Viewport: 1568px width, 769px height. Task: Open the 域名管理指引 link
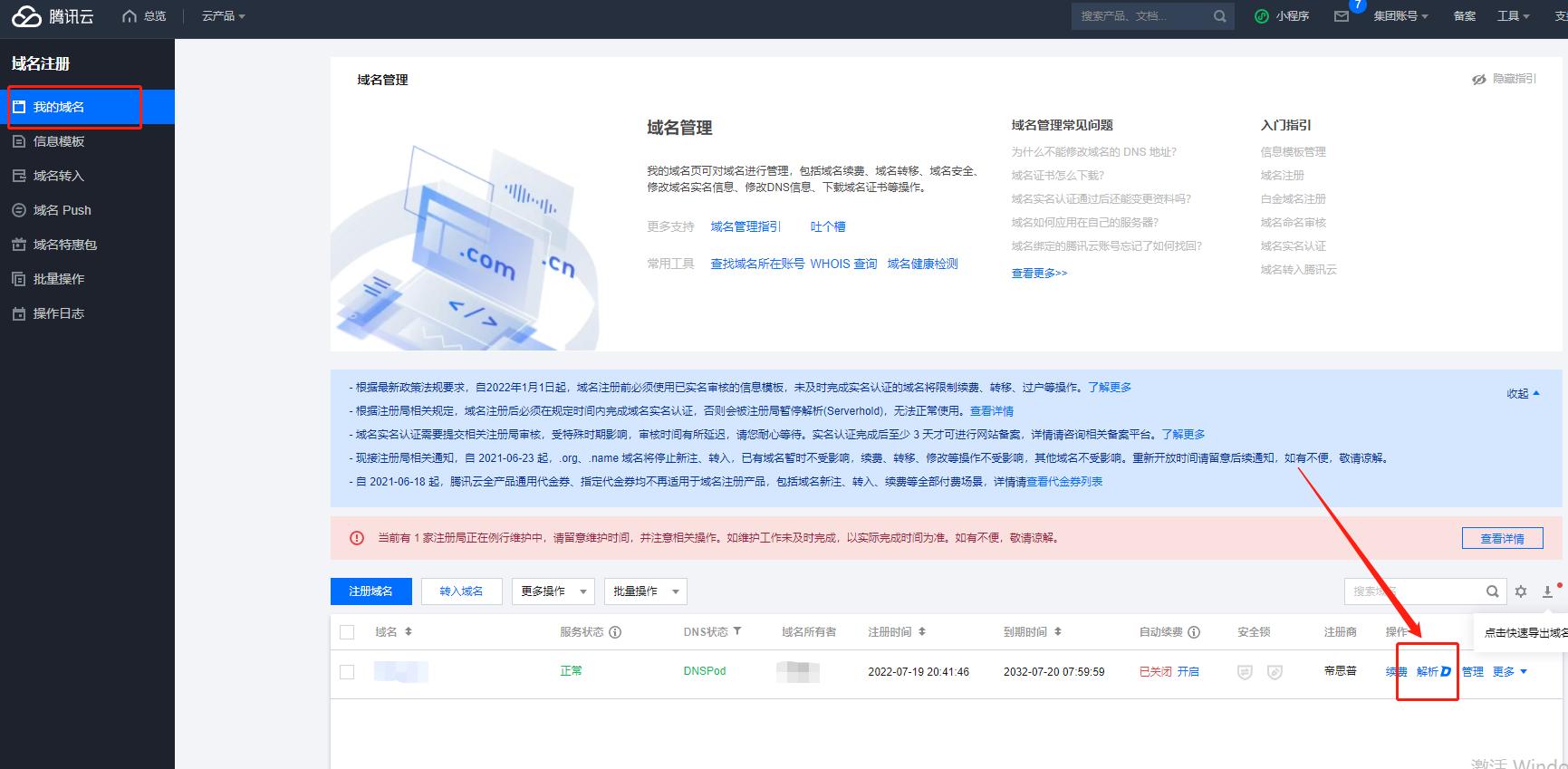746,226
